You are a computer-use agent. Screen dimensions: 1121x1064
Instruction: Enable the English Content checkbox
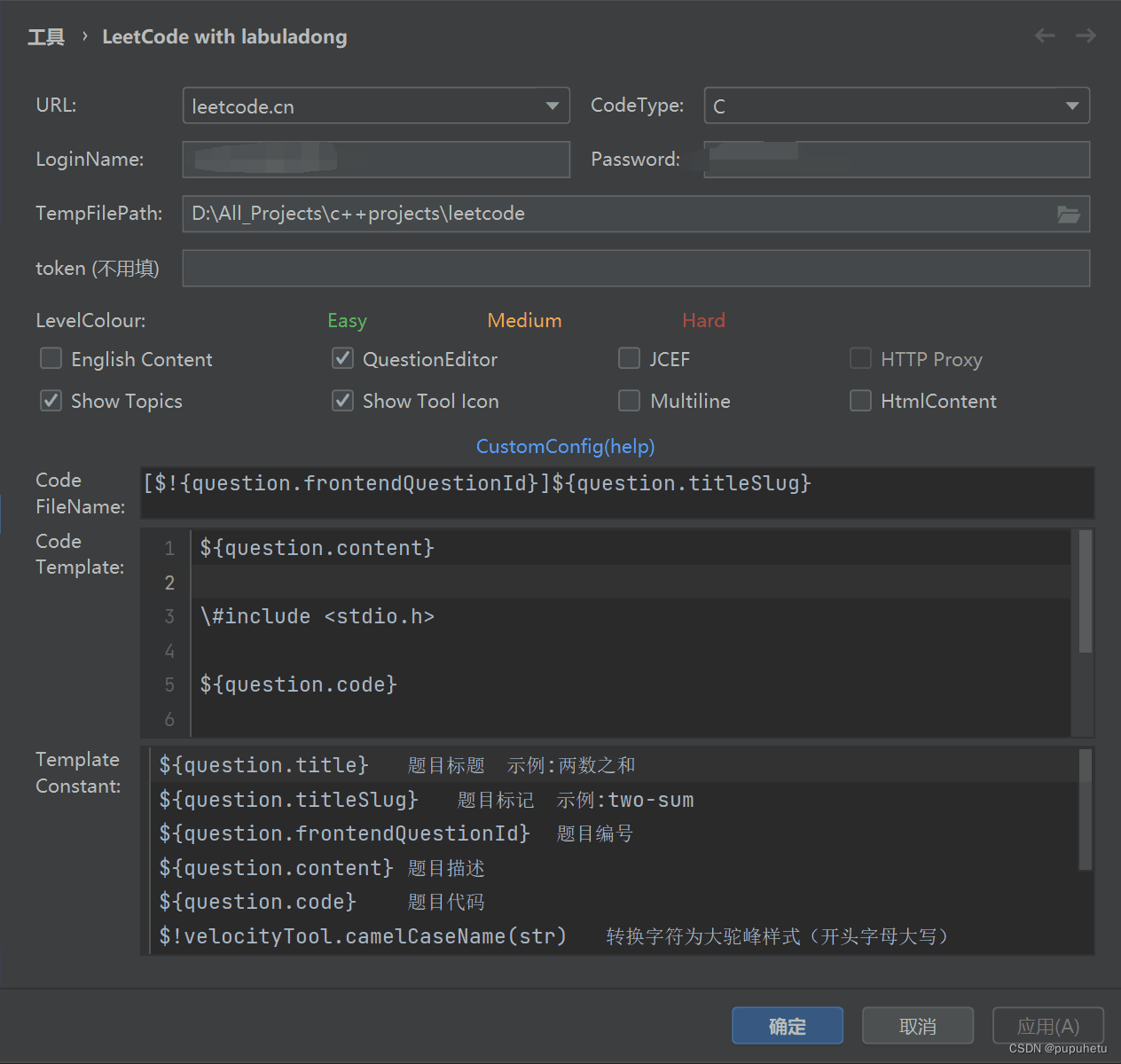(51, 358)
